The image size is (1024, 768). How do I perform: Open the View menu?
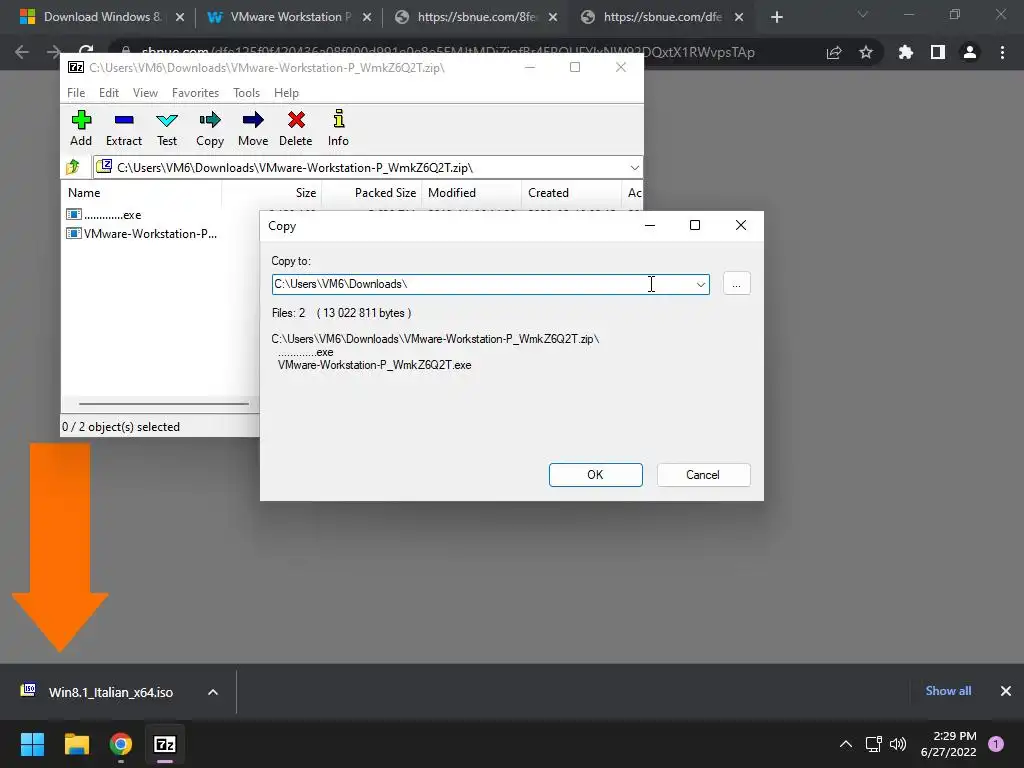[x=145, y=93]
